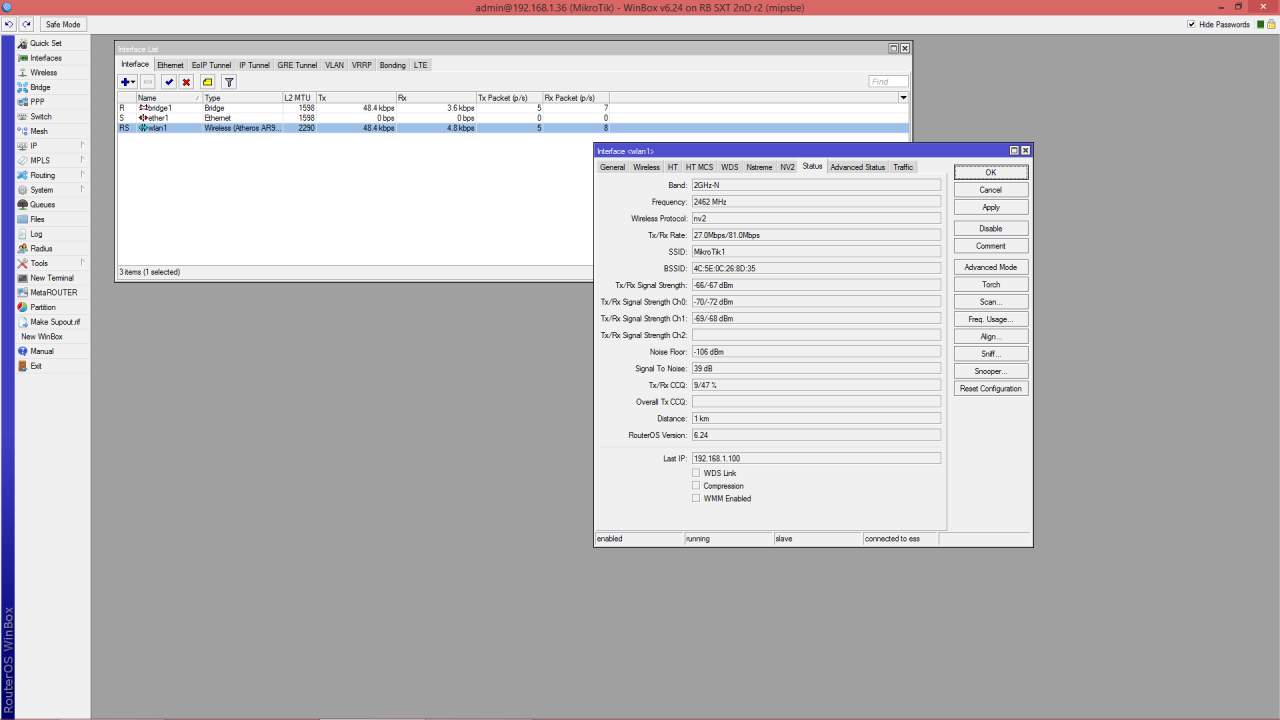Click the 'connected to ess' status text

pos(892,539)
